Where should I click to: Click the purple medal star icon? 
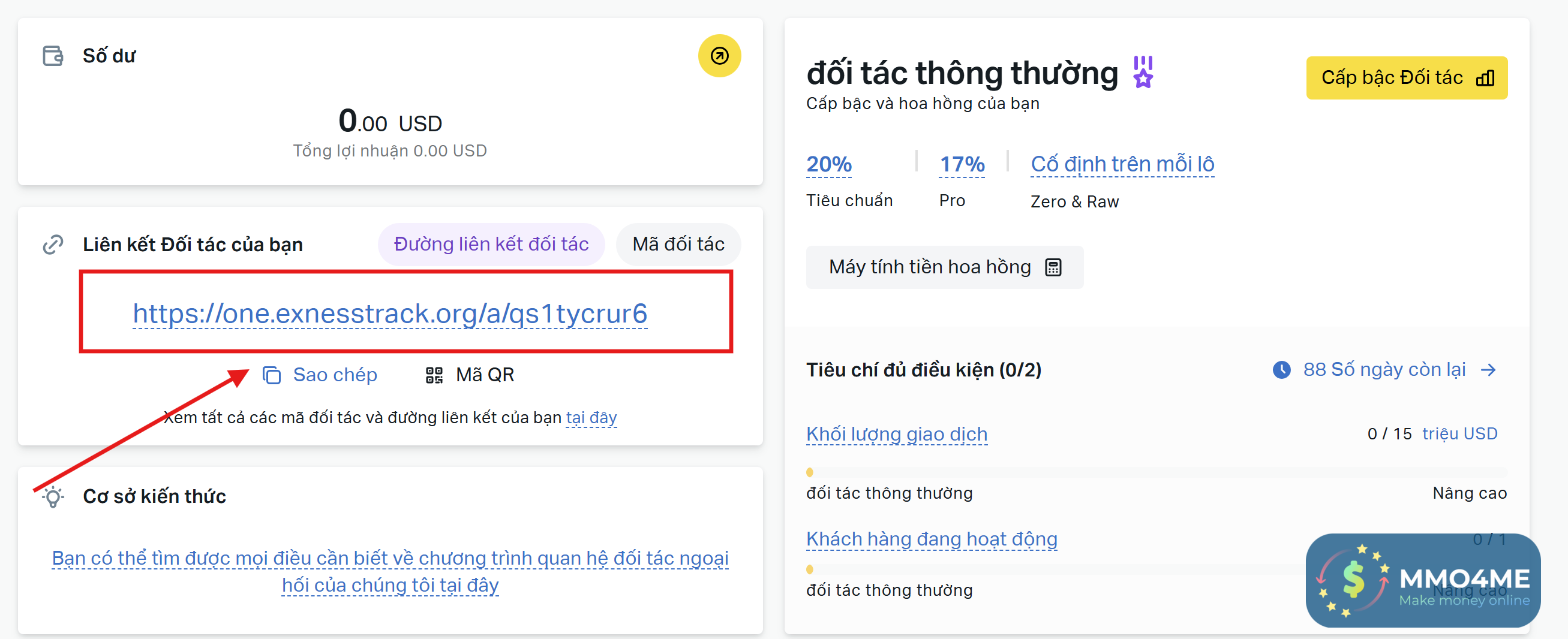coord(1143,73)
